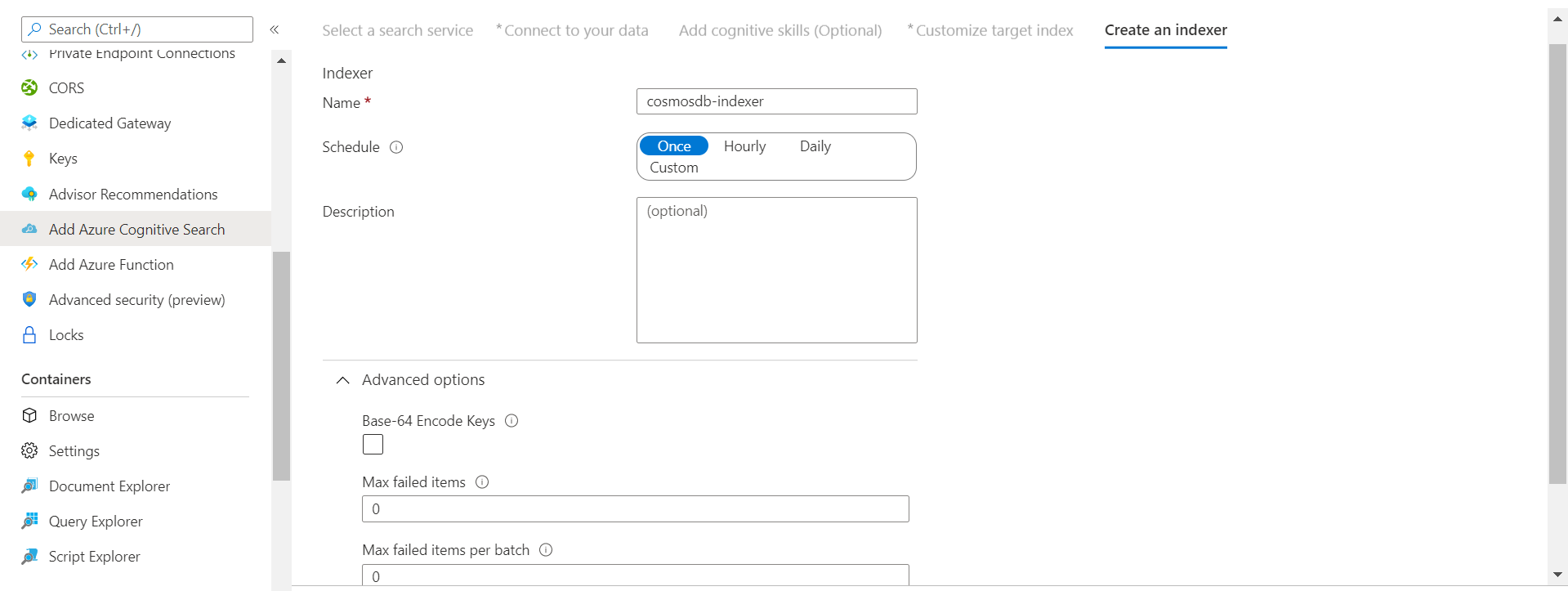Click the Advanced security shield icon

coord(29,299)
